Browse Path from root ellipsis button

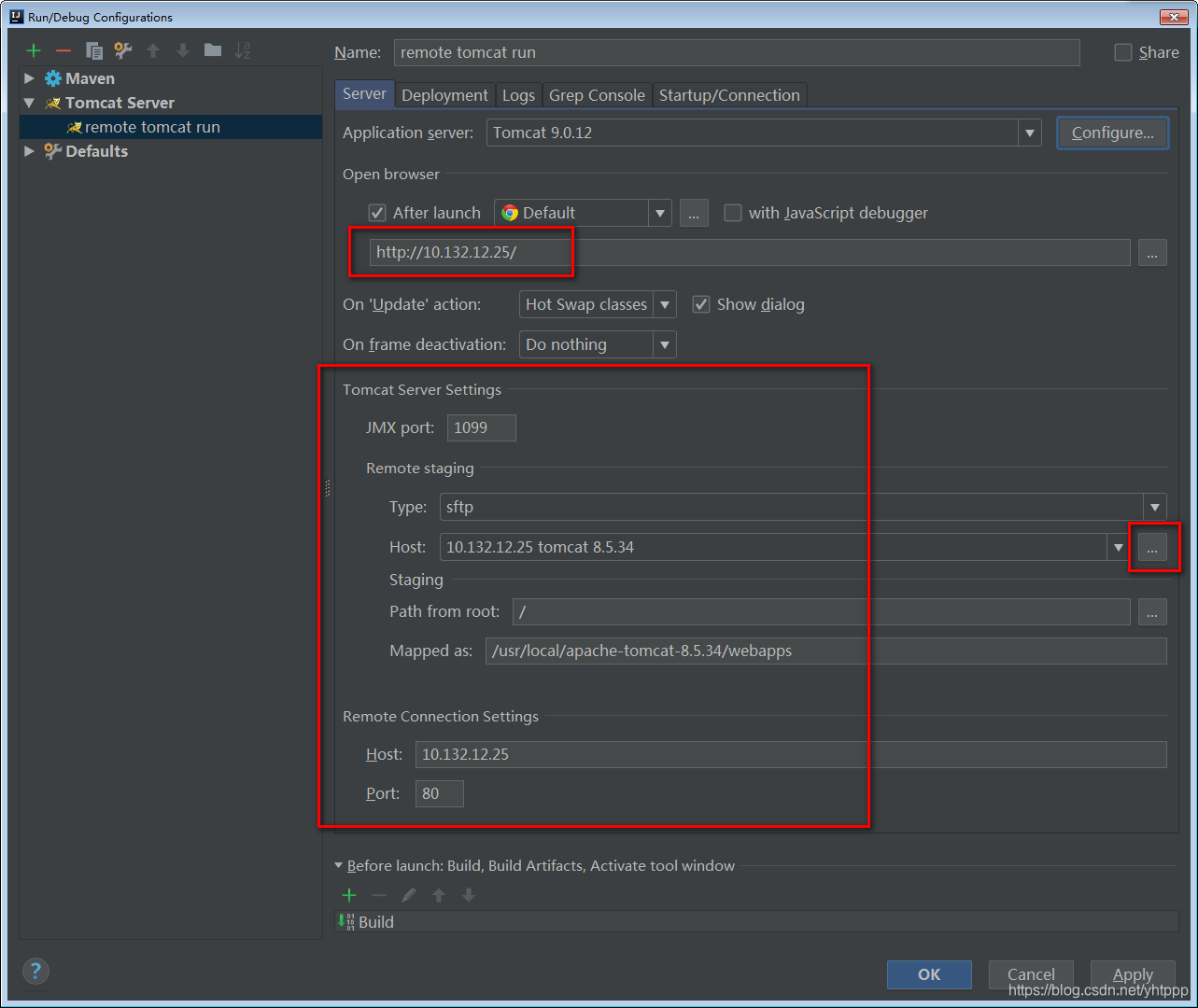1152,611
